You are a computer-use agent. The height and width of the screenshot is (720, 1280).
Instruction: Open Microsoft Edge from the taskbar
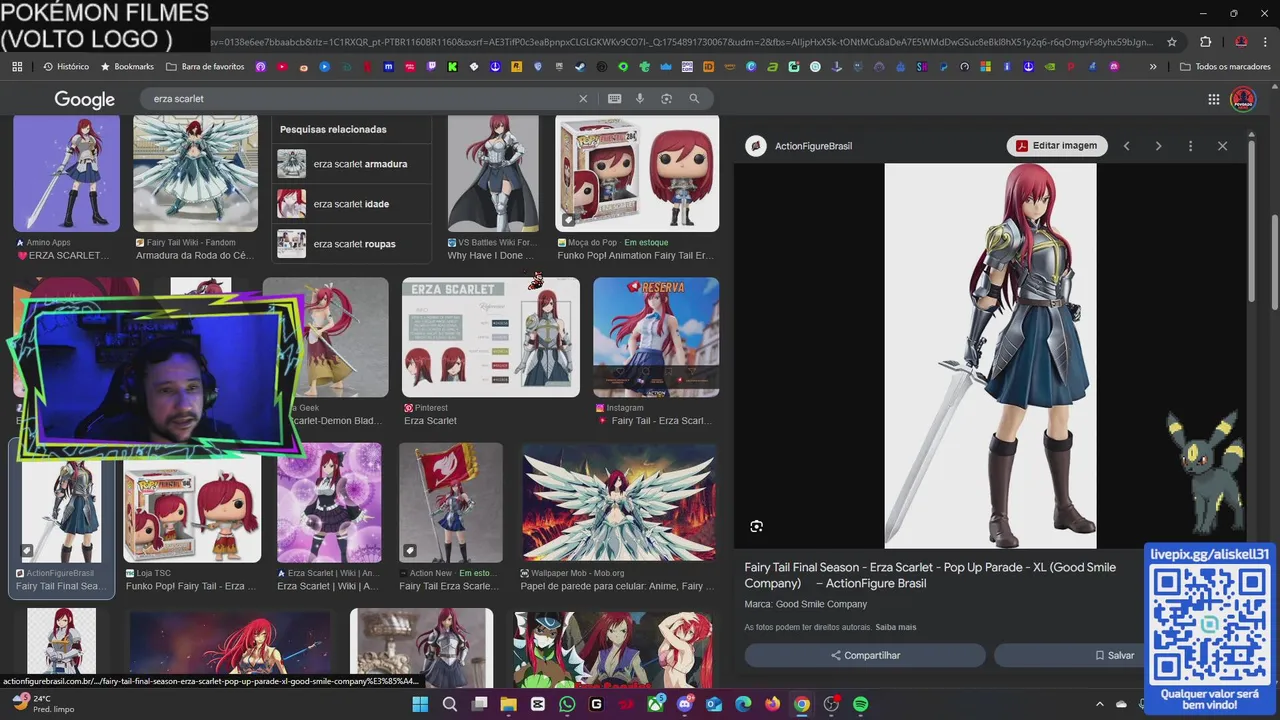743,704
